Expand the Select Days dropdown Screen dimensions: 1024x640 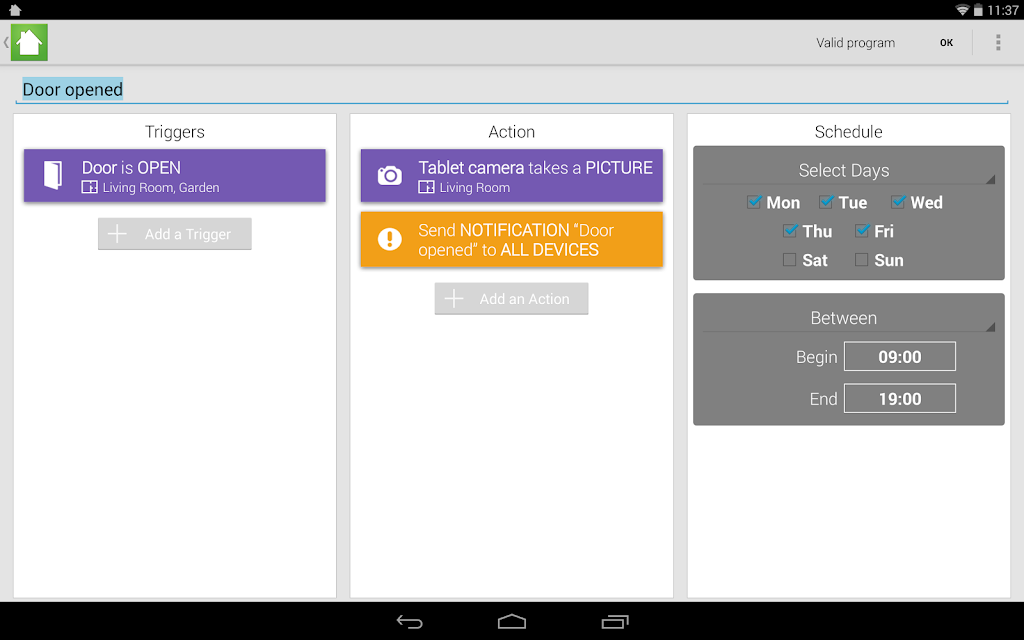(848, 170)
